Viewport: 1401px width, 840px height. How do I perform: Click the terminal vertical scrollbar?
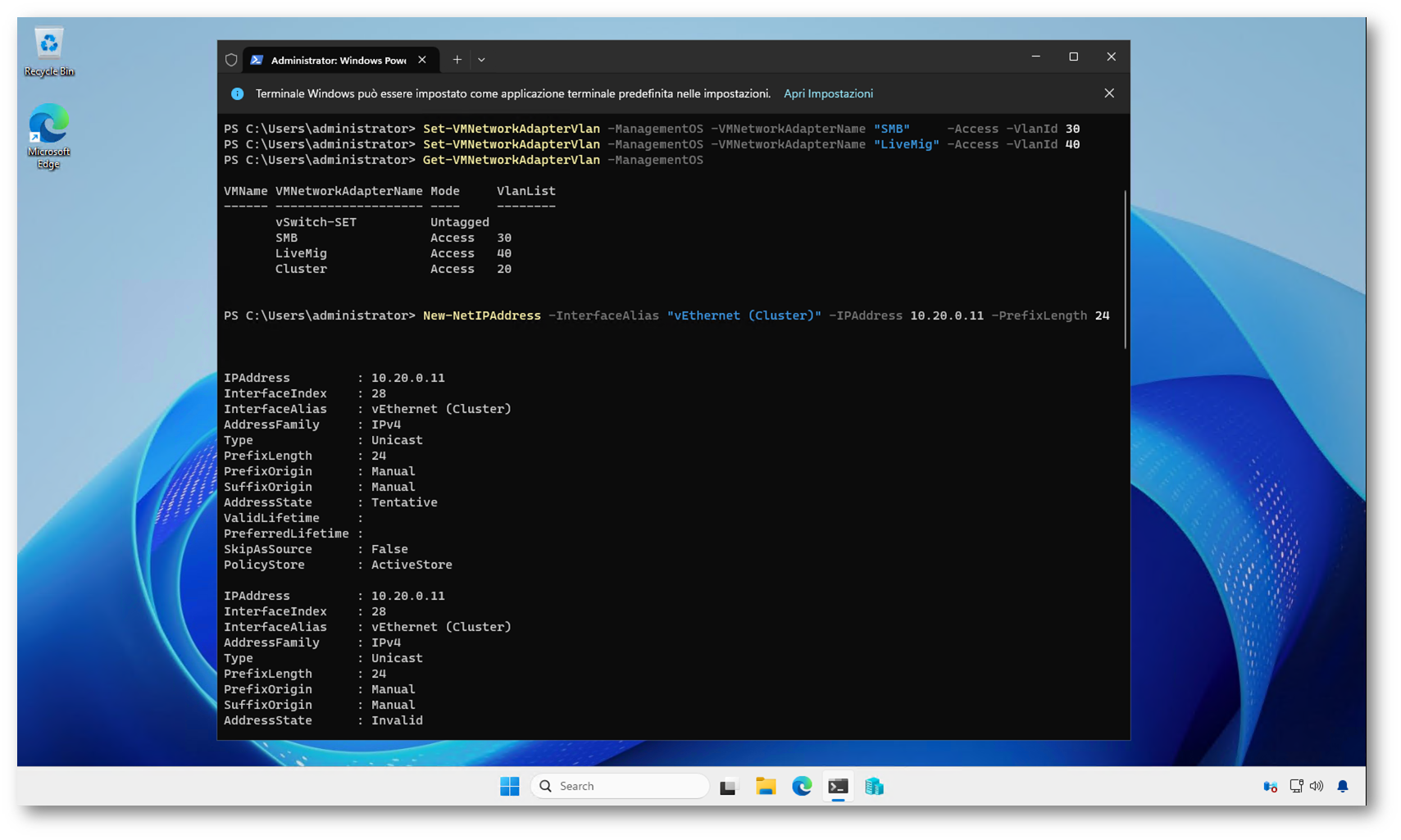pos(1125,270)
